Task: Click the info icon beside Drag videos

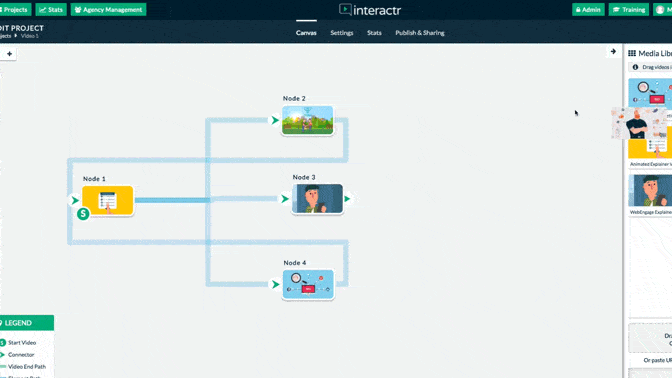Action: point(635,67)
